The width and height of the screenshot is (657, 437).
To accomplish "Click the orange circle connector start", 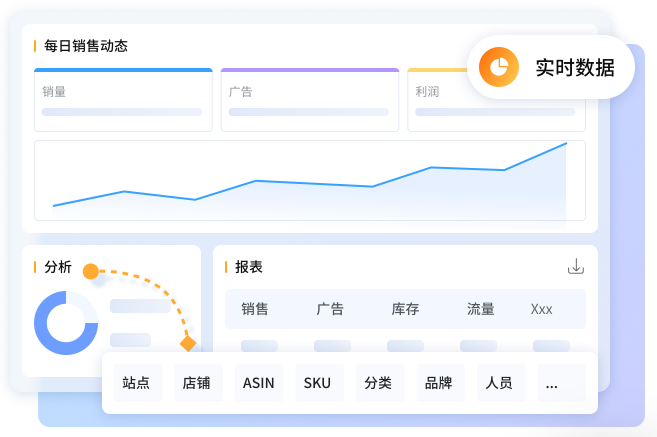I will 90,271.
